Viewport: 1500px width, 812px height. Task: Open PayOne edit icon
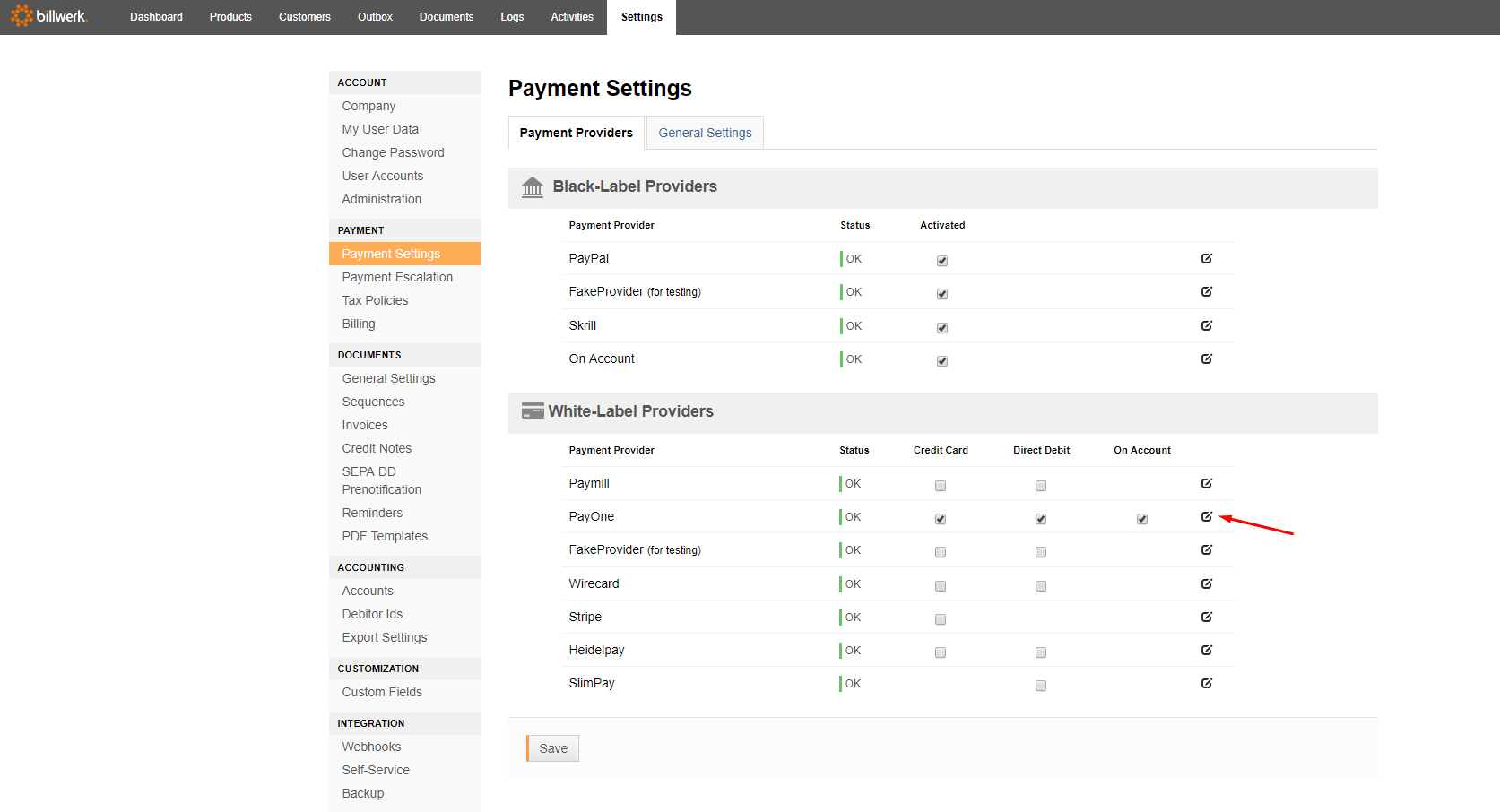[x=1207, y=516]
